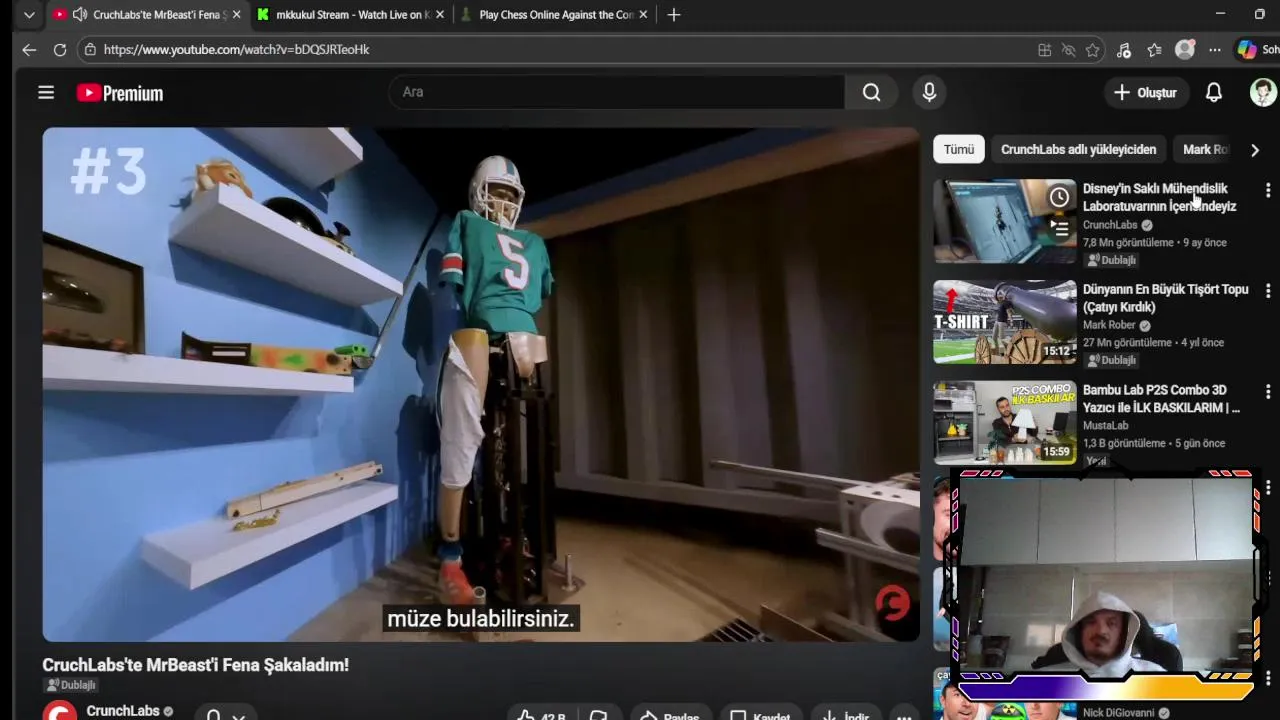The height and width of the screenshot is (720, 1280).
Task: Switch to Play Chess Online tab
Action: point(554,15)
